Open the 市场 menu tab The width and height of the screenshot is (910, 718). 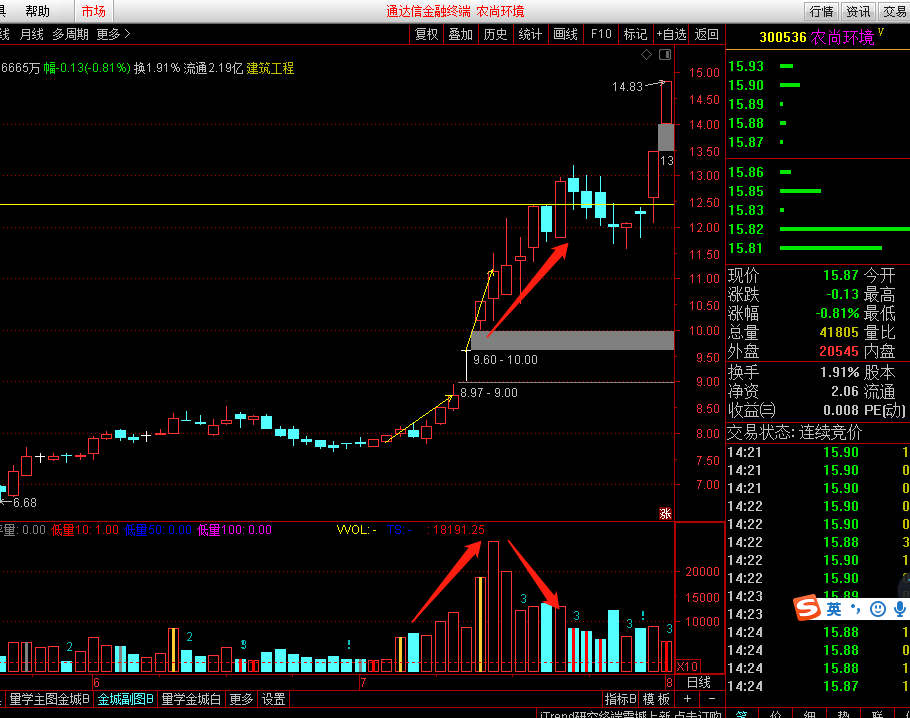click(x=93, y=11)
